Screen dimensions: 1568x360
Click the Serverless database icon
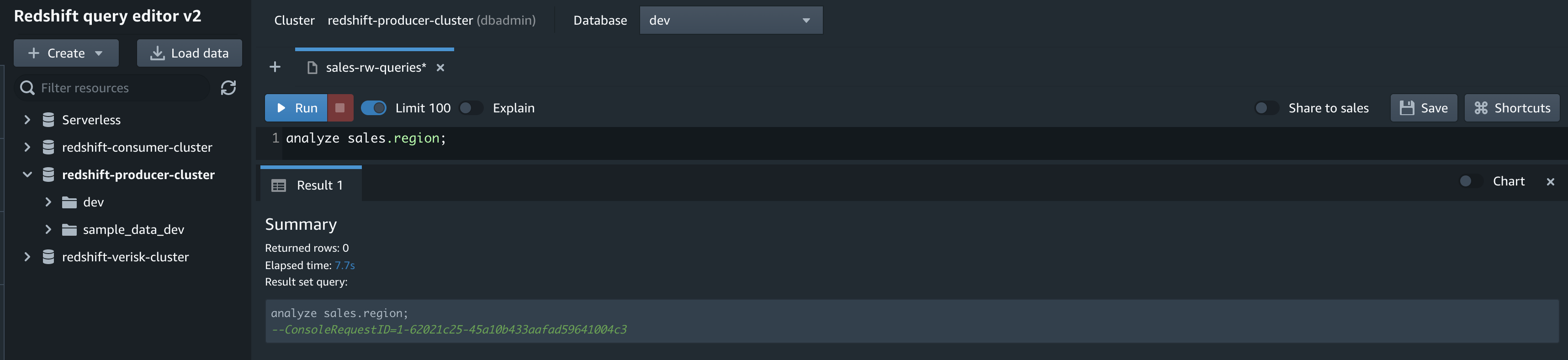pyautogui.click(x=49, y=120)
